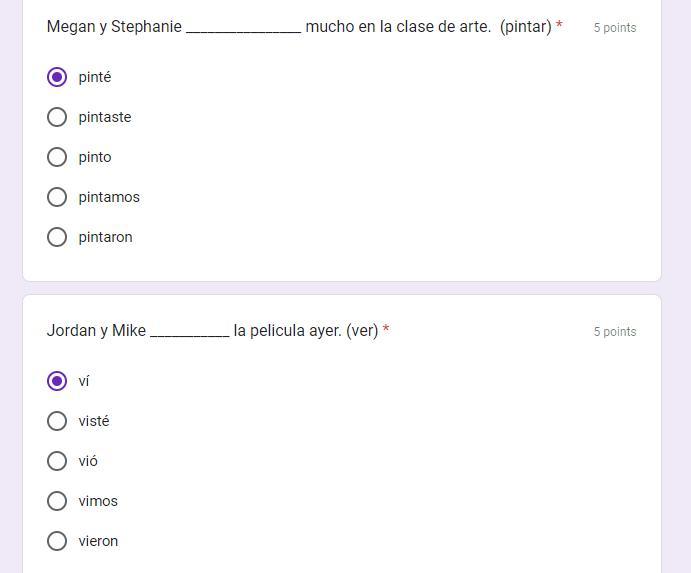Choose 'pintaron' for the pintar question
Viewport: 691px width, 573px height.
(57, 237)
